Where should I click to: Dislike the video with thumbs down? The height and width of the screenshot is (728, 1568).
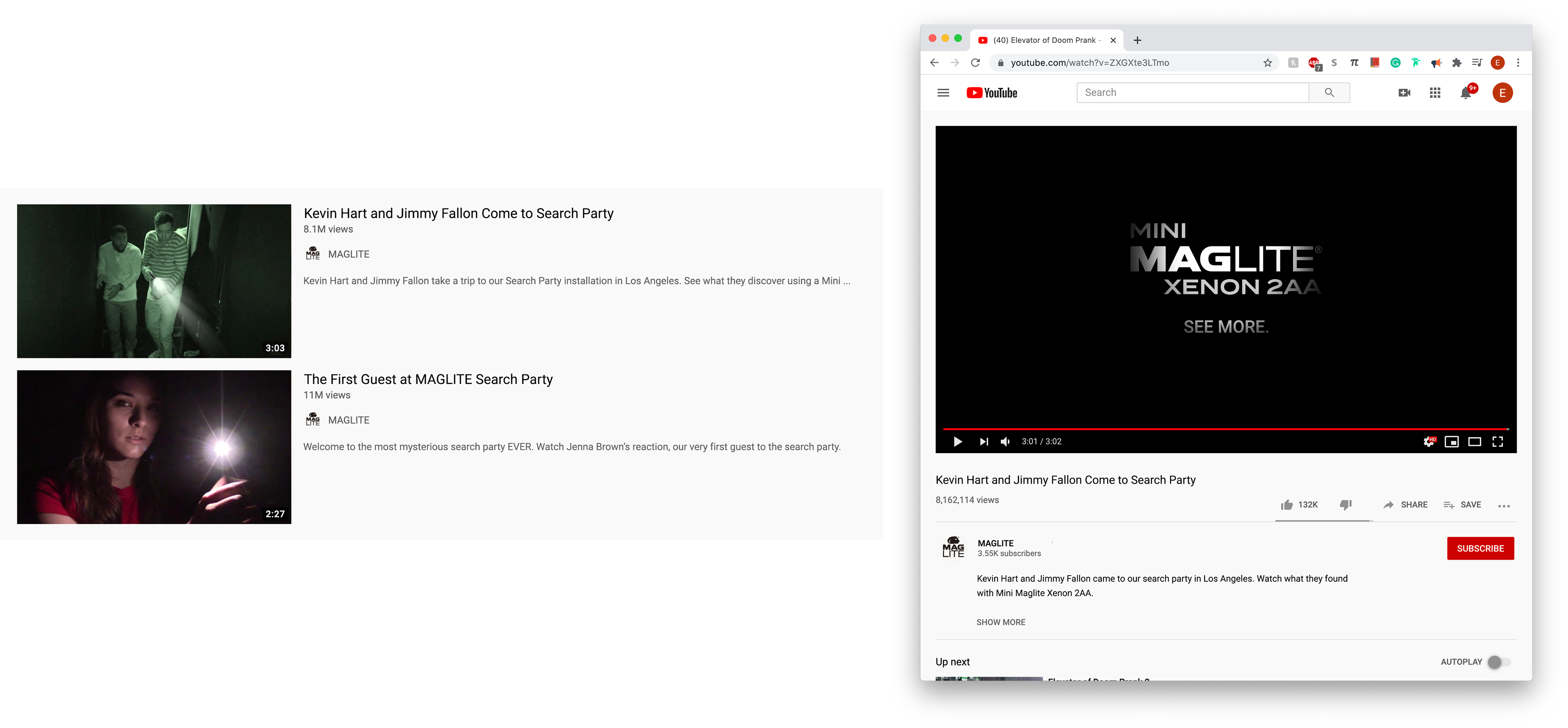coord(1346,505)
